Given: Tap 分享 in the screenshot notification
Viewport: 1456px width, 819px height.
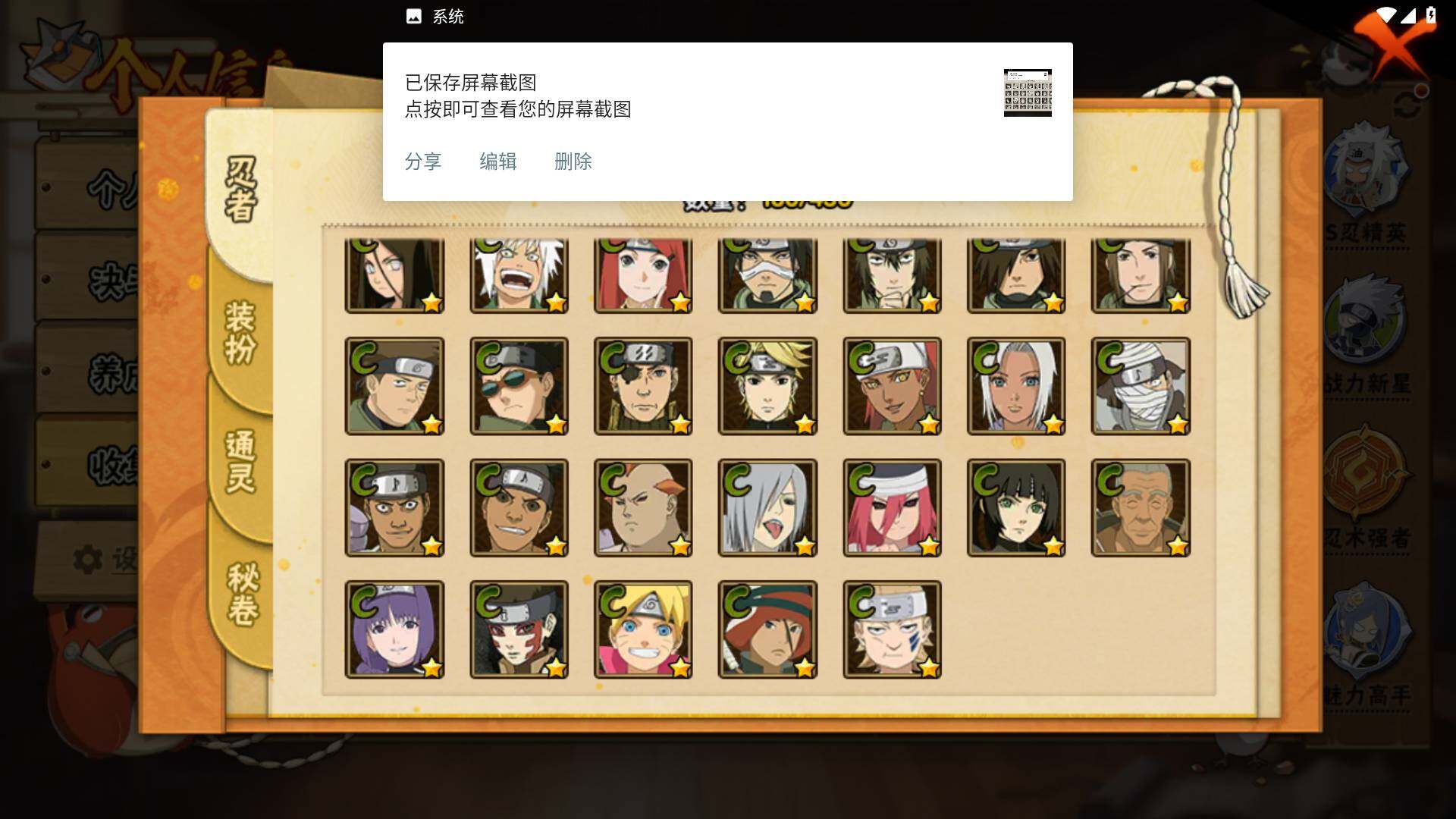Looking at the screenshot, I should tap(423, 162).
